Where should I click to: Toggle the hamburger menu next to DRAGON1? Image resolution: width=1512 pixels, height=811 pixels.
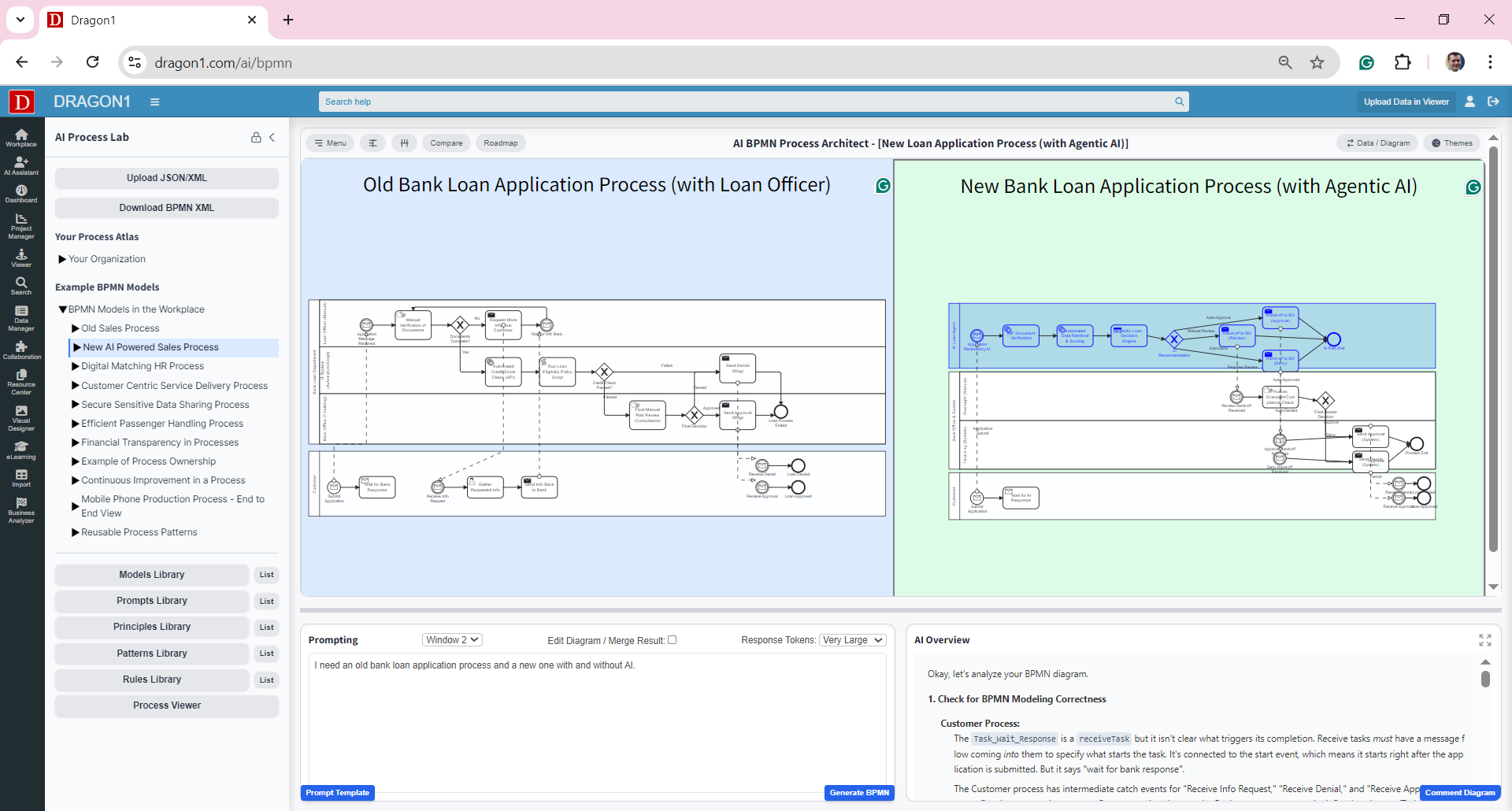point(155,102)
